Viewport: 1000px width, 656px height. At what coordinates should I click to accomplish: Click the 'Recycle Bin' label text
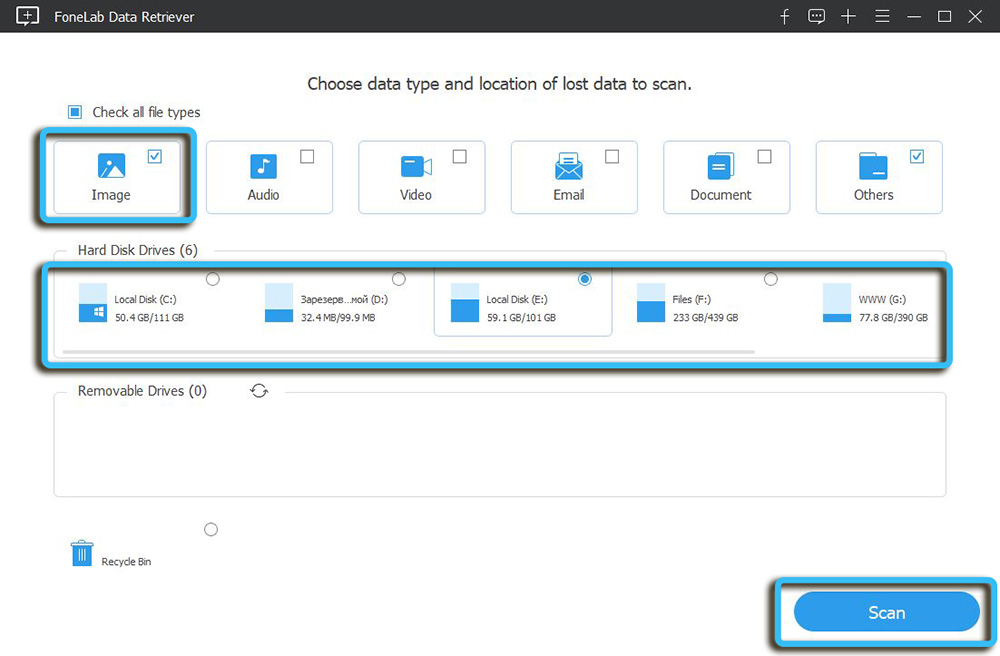(126, 562)
